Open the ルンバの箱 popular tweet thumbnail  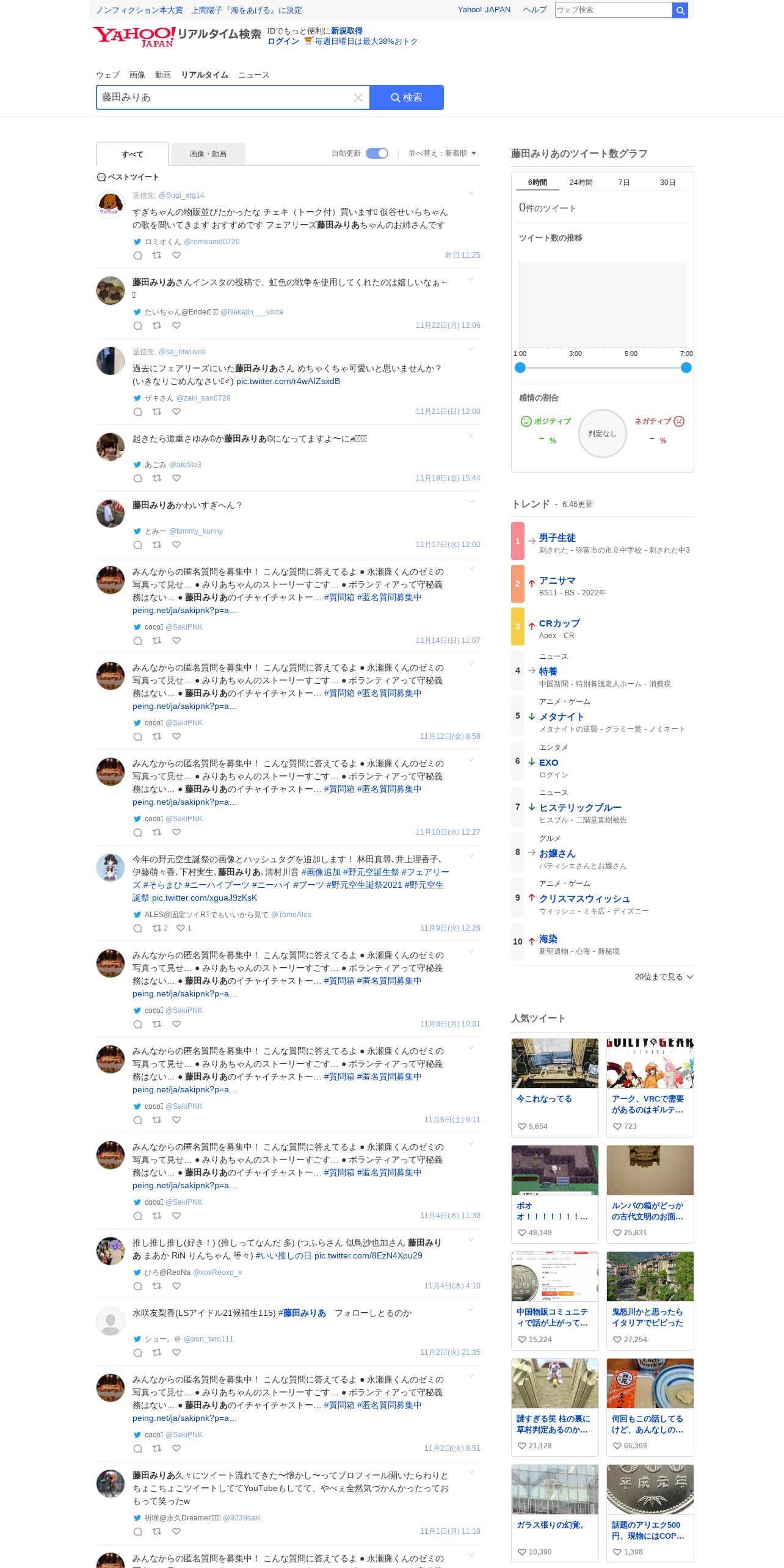(x=650, y=1170)
